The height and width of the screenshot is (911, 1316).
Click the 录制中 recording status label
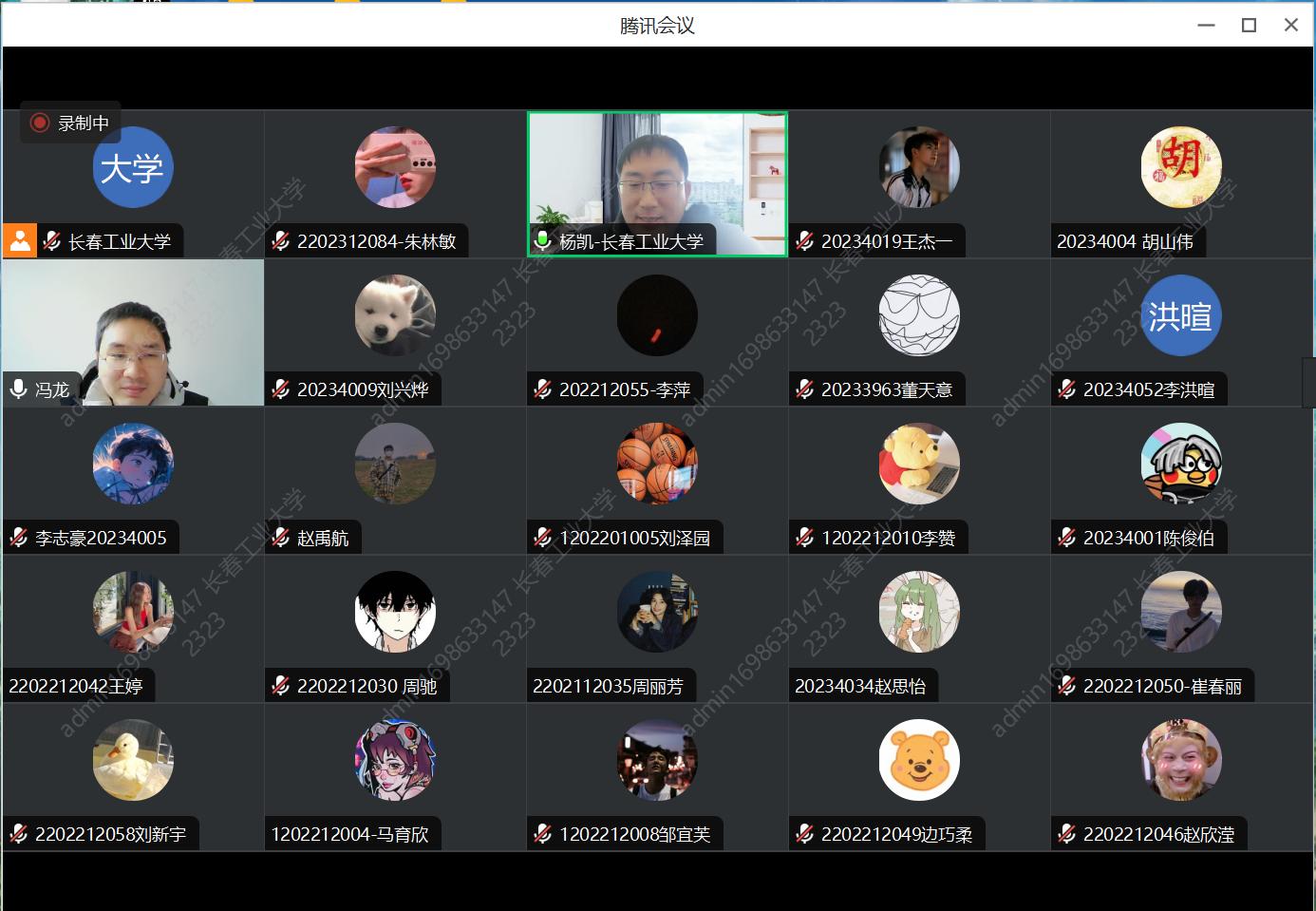(x=84, y=123)
